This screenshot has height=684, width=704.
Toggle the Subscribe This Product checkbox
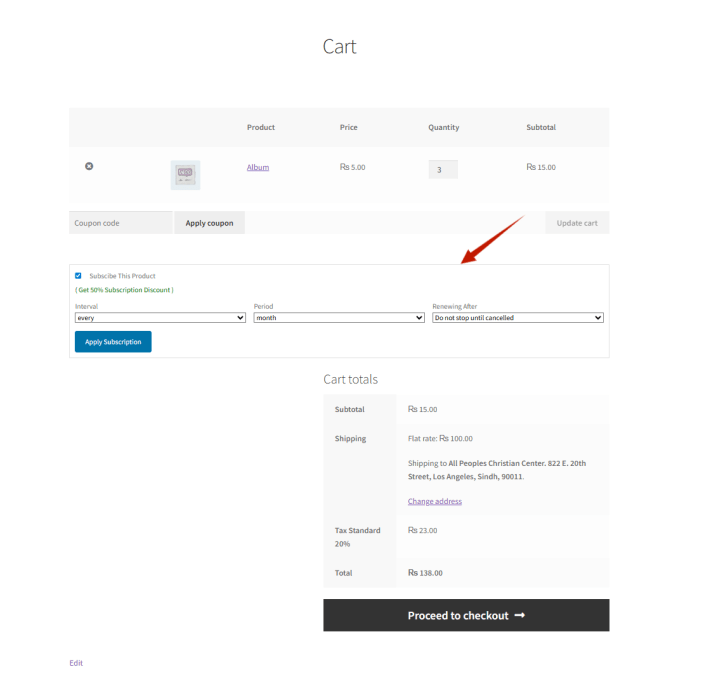tap(78, 276)
